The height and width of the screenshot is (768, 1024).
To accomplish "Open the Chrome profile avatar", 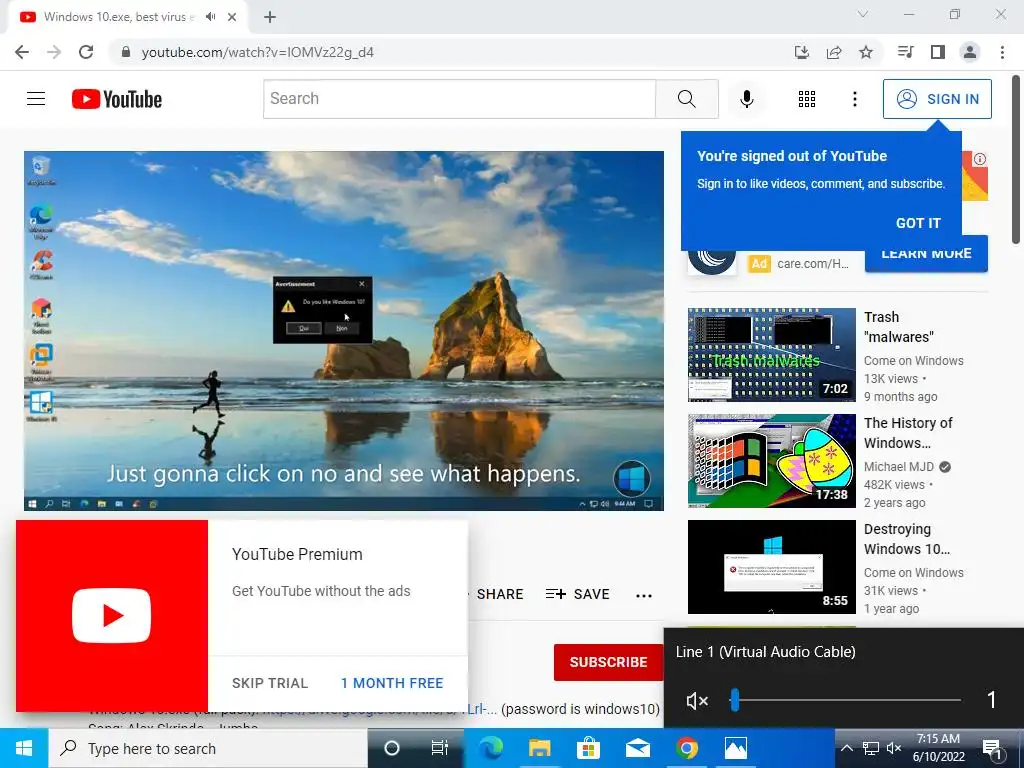I will click(x=970, y=52).
